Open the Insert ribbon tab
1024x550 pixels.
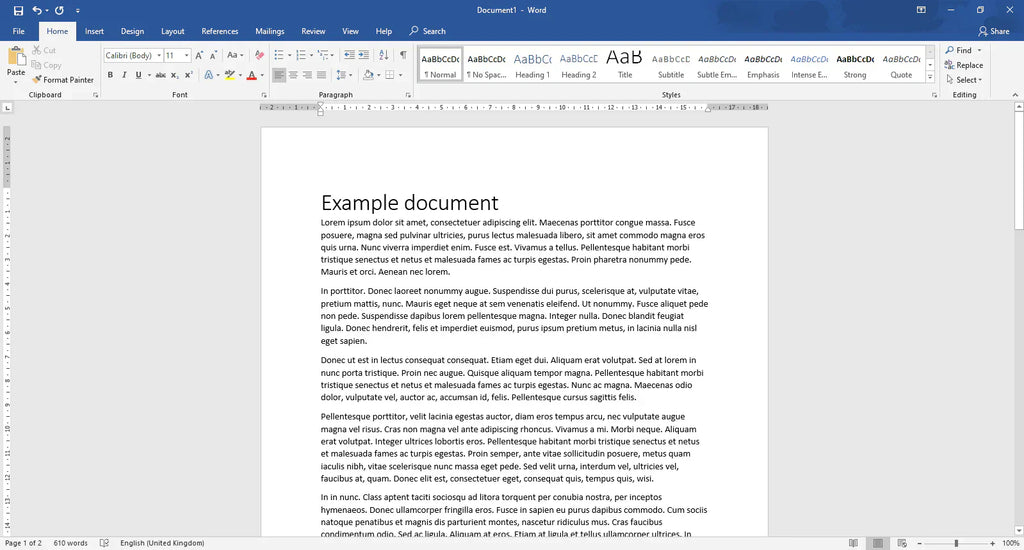click(x=94, y=31)
